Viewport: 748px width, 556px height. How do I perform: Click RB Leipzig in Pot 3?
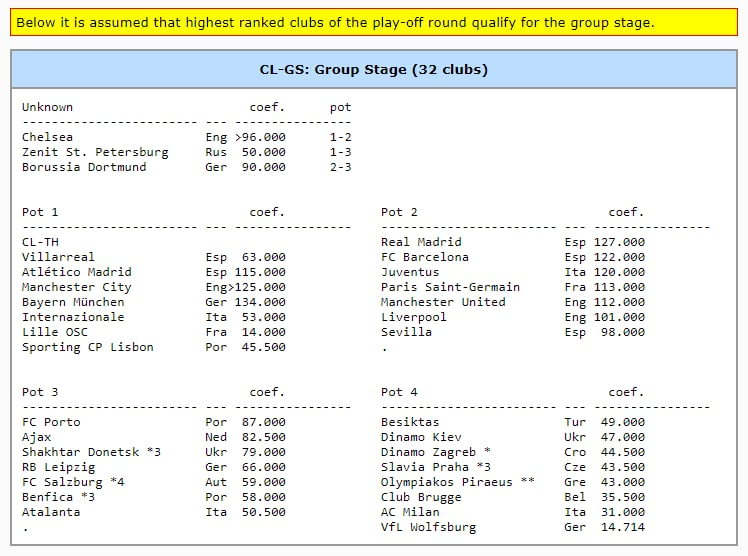coord(58,467)
